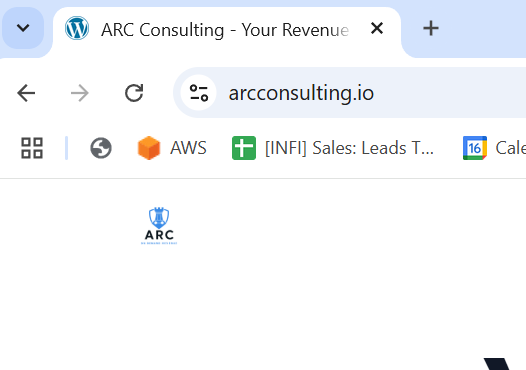Close the ARC Consulting tab

click(x=377, y=28)
